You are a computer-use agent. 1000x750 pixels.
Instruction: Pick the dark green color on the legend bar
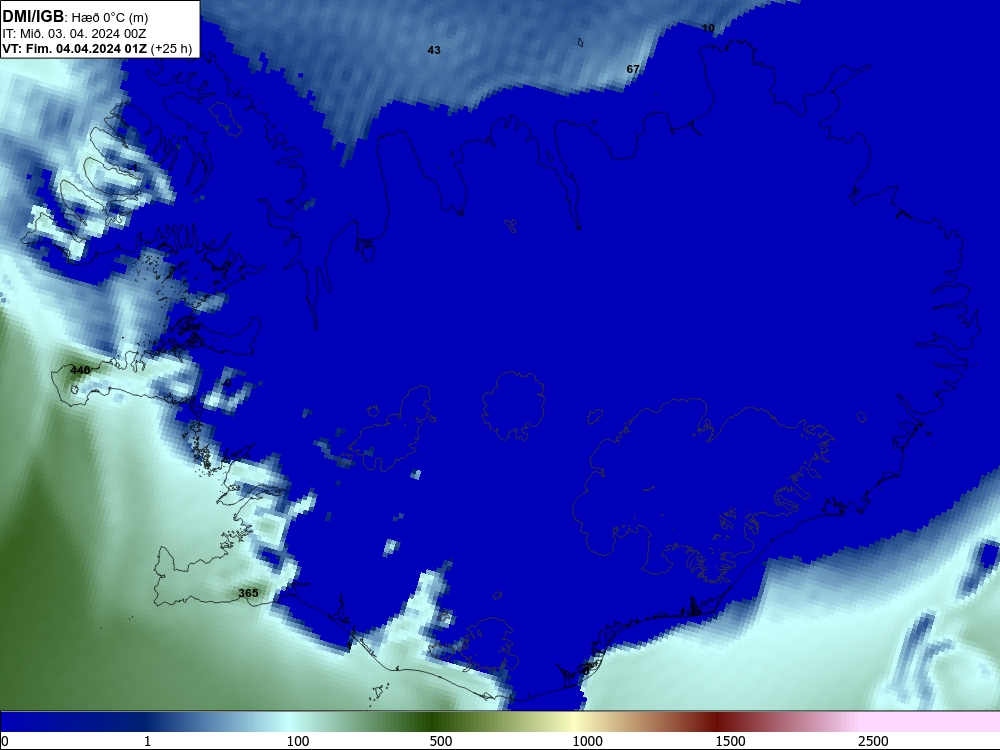434,722
